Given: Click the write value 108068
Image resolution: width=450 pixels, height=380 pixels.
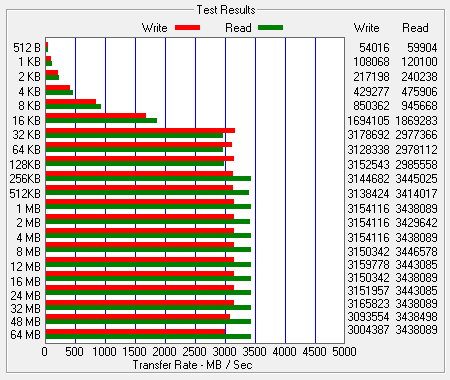Looking at the screenshot, I should pyautogui.click(x=371, y=62).
